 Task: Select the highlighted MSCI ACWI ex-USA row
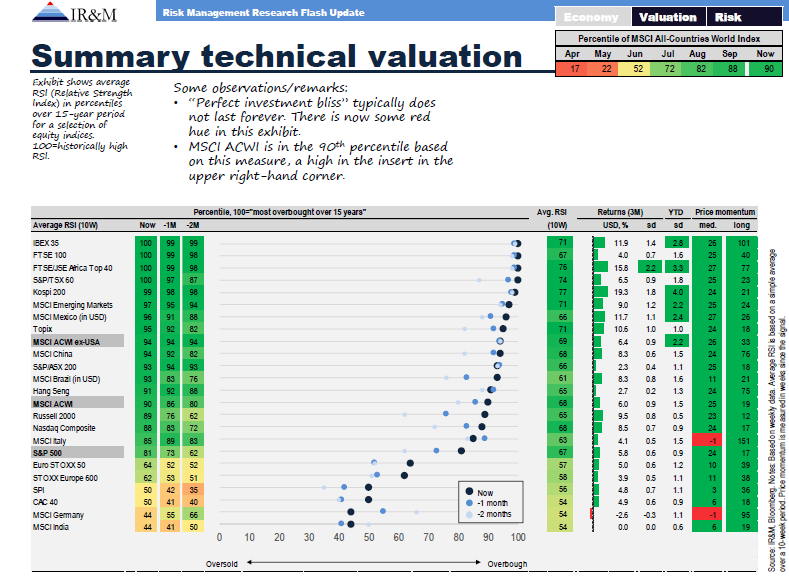click(77, 342)
